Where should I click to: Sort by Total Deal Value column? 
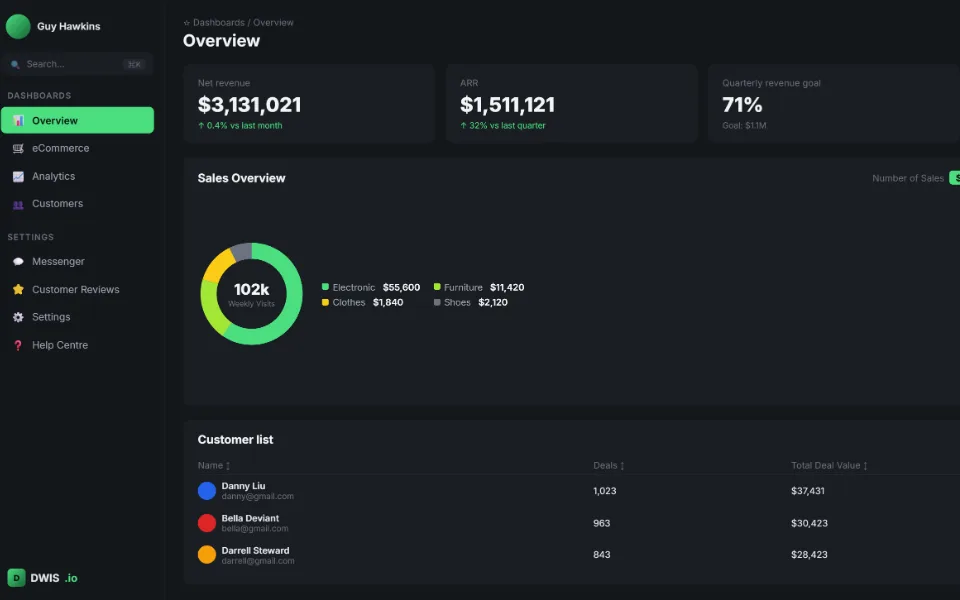click(829, 465)
